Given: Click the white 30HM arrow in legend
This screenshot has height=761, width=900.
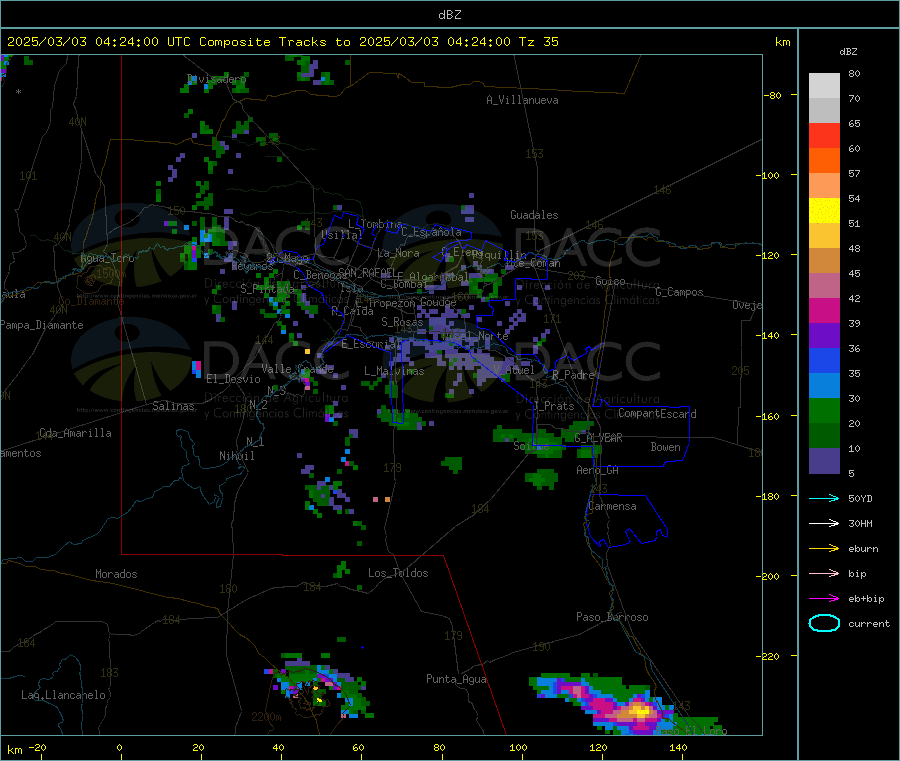Looking at the screenshot, I should (x=824, y=523).
